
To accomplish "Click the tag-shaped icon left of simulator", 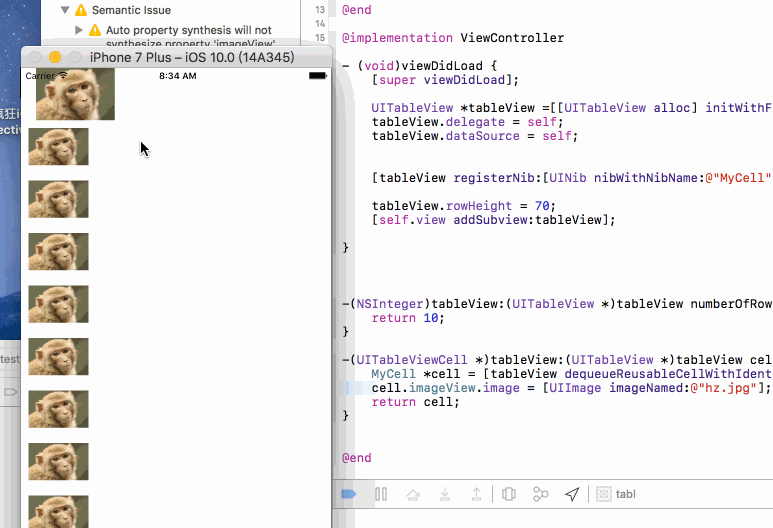I will coord(11,392).
